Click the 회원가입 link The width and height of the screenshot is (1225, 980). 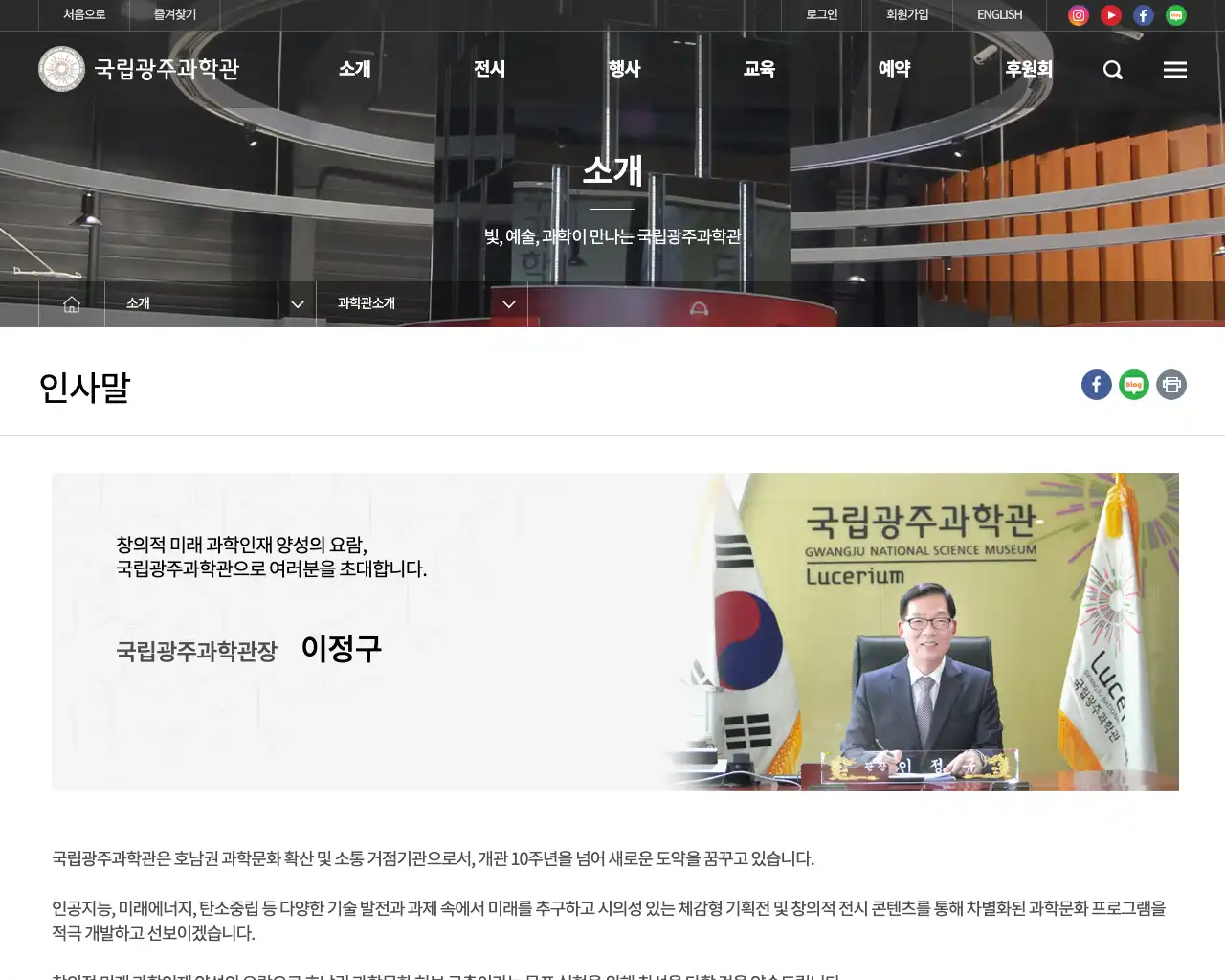click(x=907, y=14)
